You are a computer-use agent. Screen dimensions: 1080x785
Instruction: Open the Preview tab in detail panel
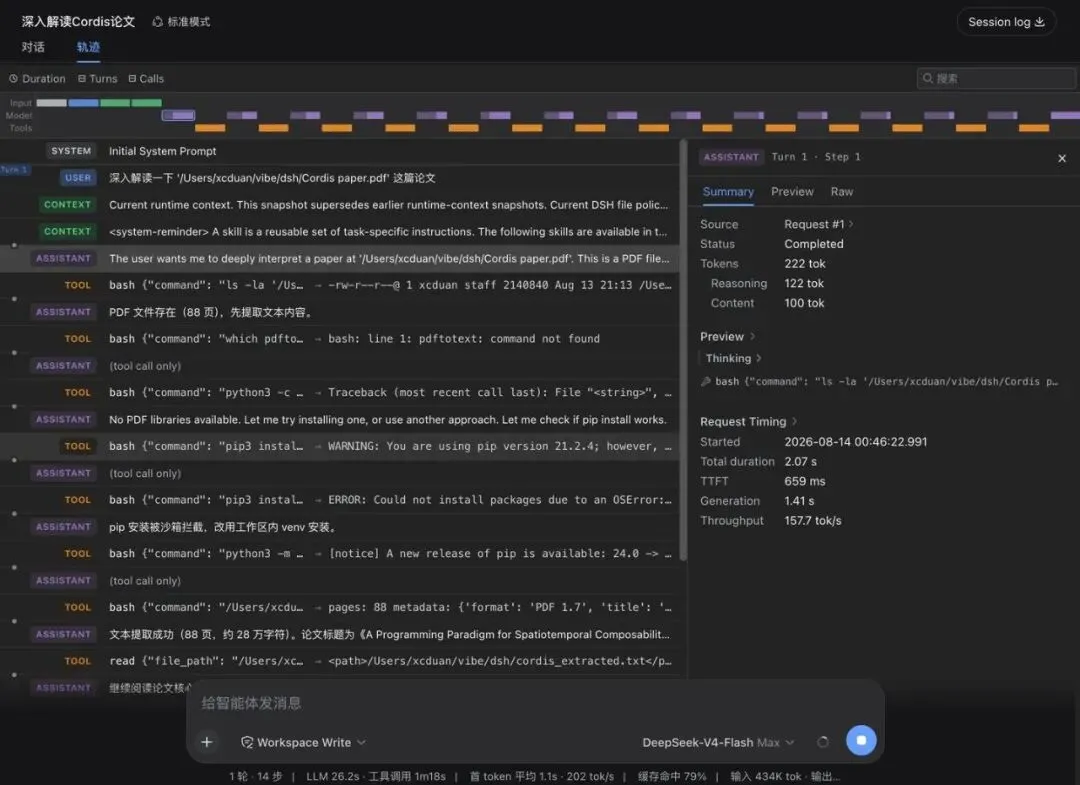(x=792, y=192)
